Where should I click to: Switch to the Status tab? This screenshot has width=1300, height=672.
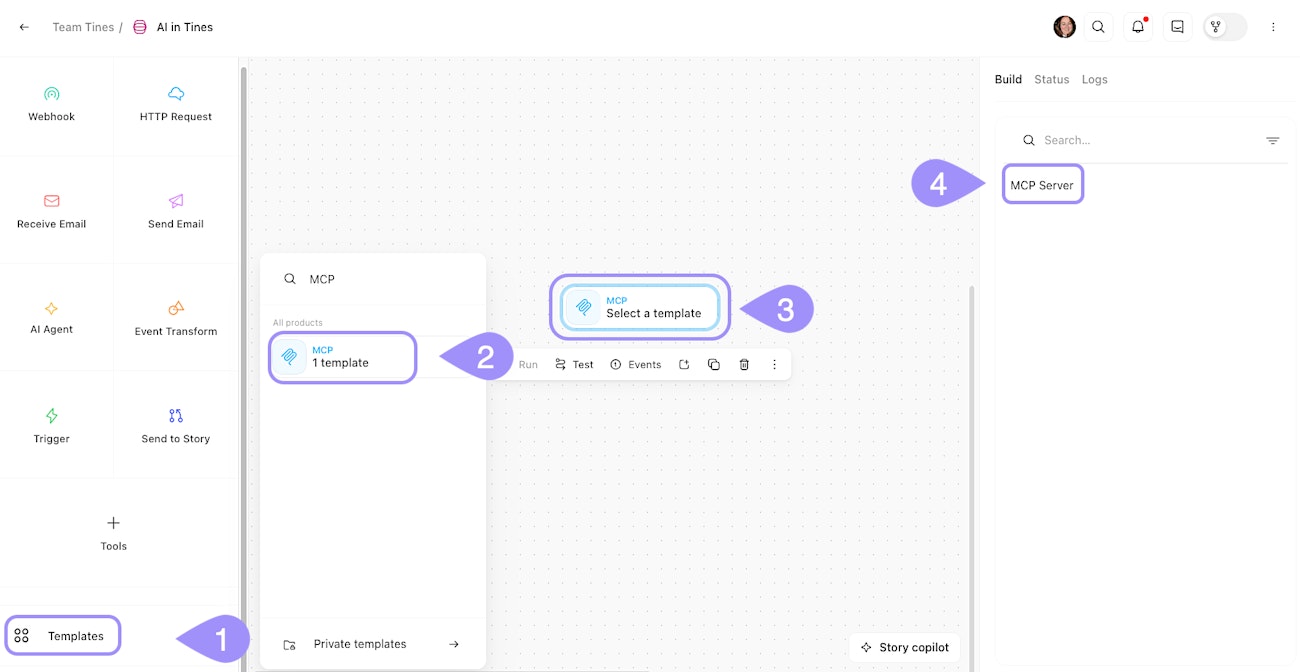1051,79
